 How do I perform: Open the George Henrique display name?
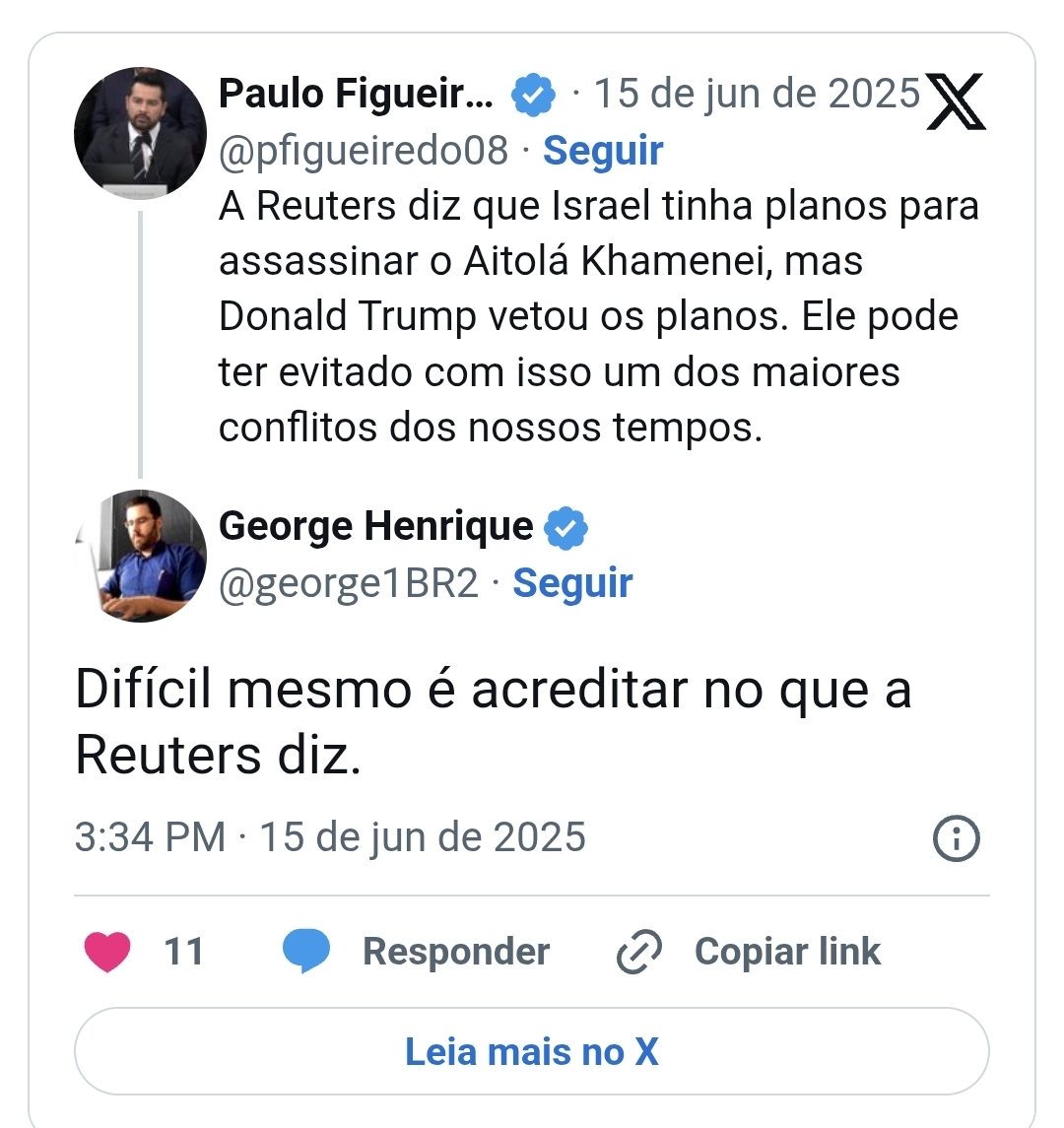click(376, 526)
